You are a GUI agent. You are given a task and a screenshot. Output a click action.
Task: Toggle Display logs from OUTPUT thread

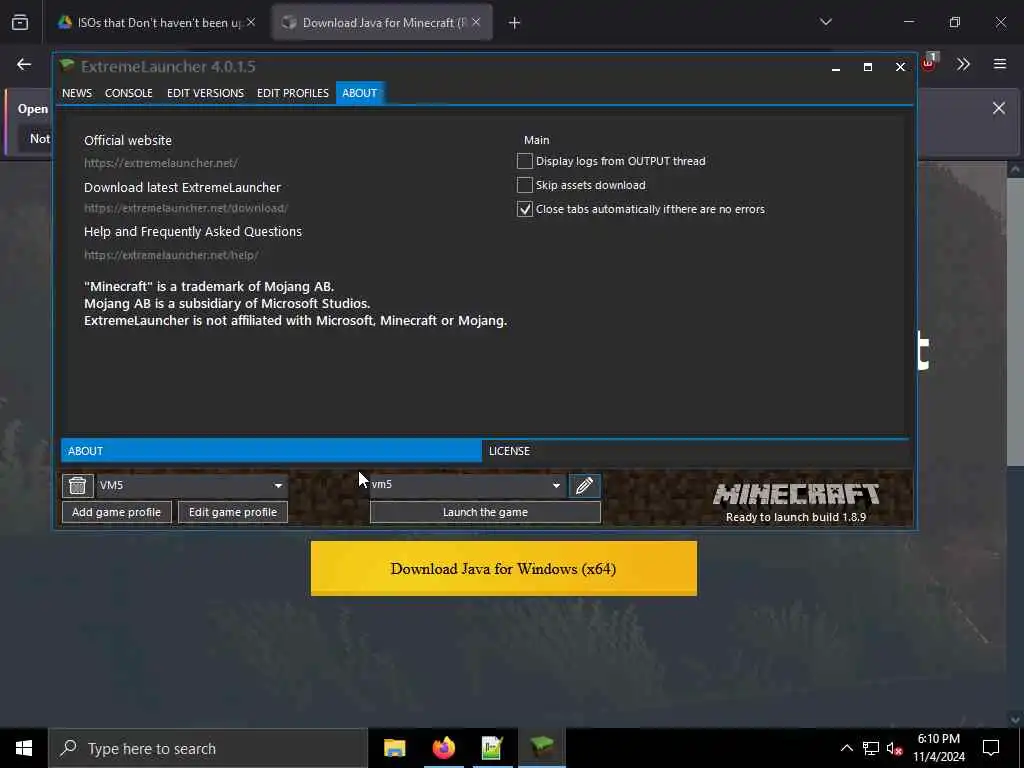click(524, 161)
